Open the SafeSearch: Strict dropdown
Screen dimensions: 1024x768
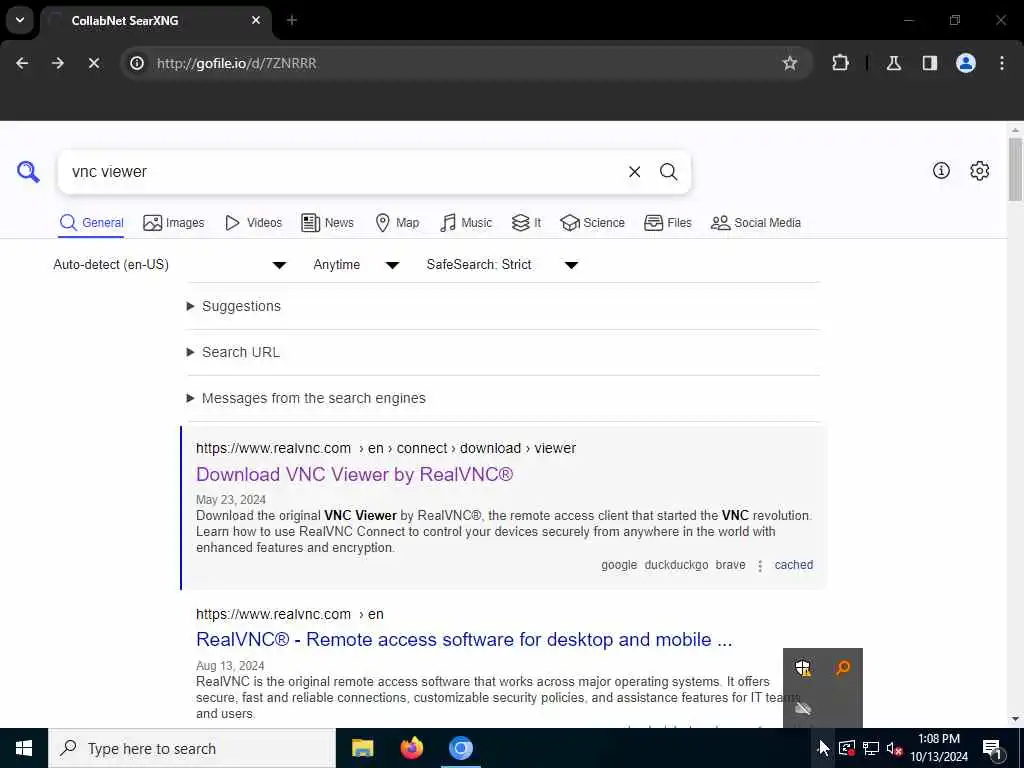coord(502,264)
